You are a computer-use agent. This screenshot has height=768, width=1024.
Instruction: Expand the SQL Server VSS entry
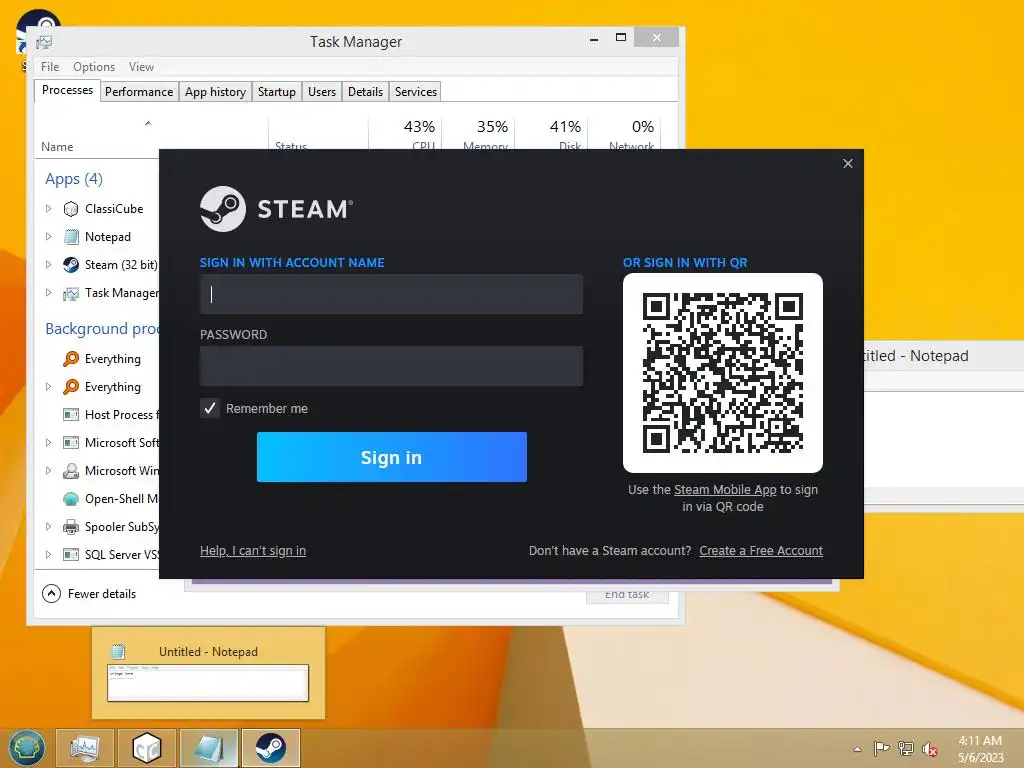[x=48, y=554]
